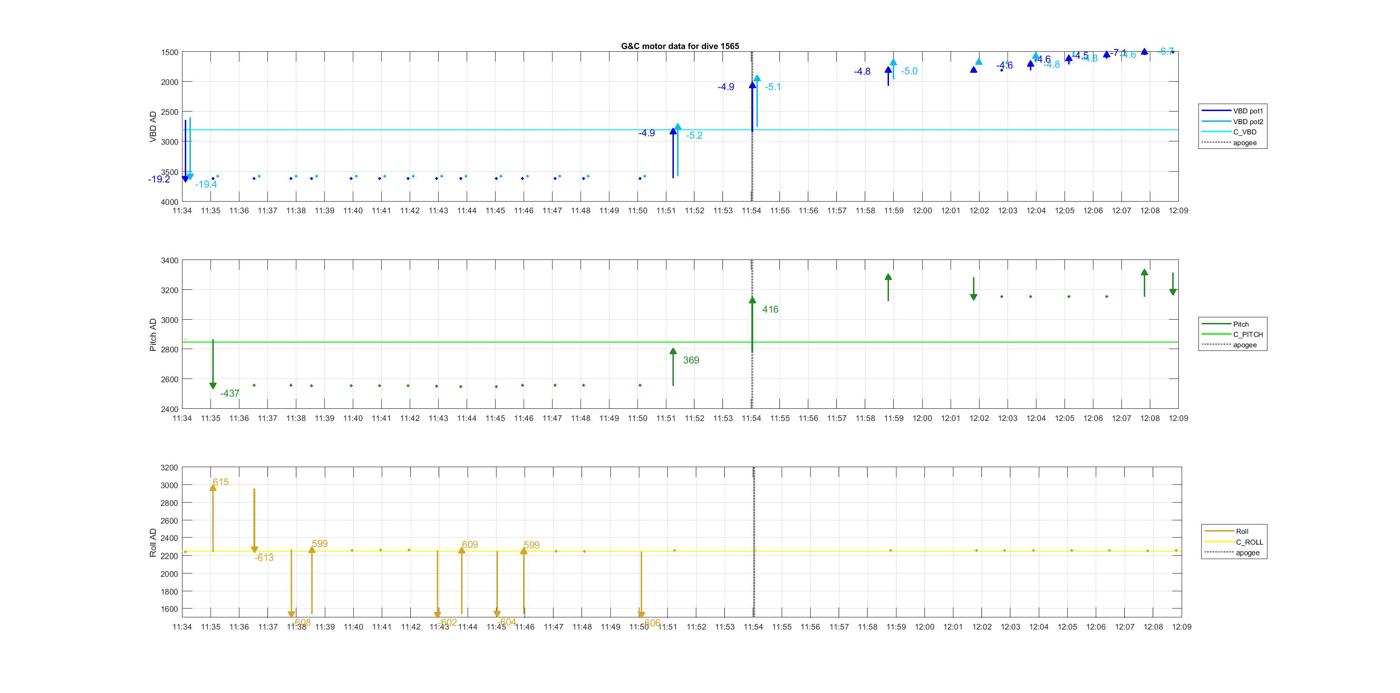Select C_ROLL legend entry
This screenshot has width=1400, height=693.
tap(1234, 542)
